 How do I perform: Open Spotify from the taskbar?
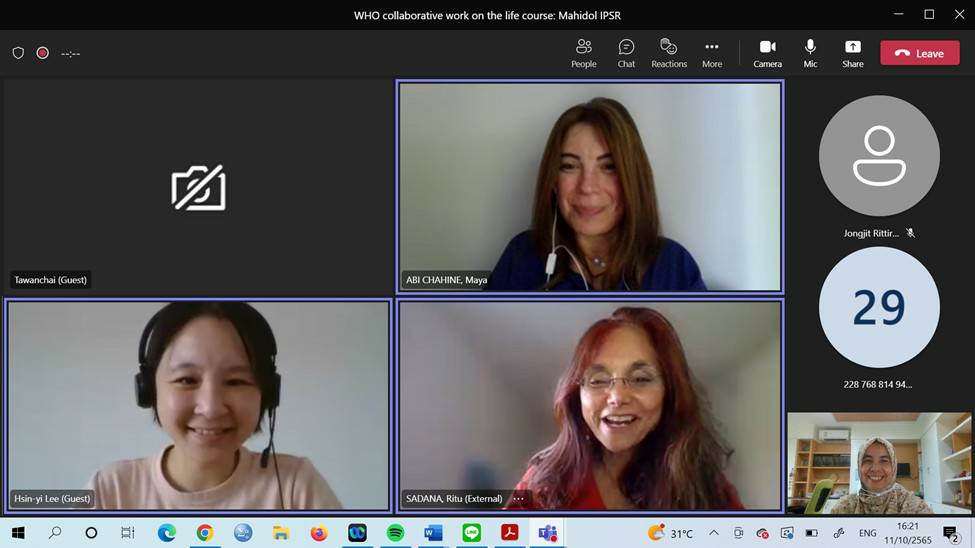[395, 533]
